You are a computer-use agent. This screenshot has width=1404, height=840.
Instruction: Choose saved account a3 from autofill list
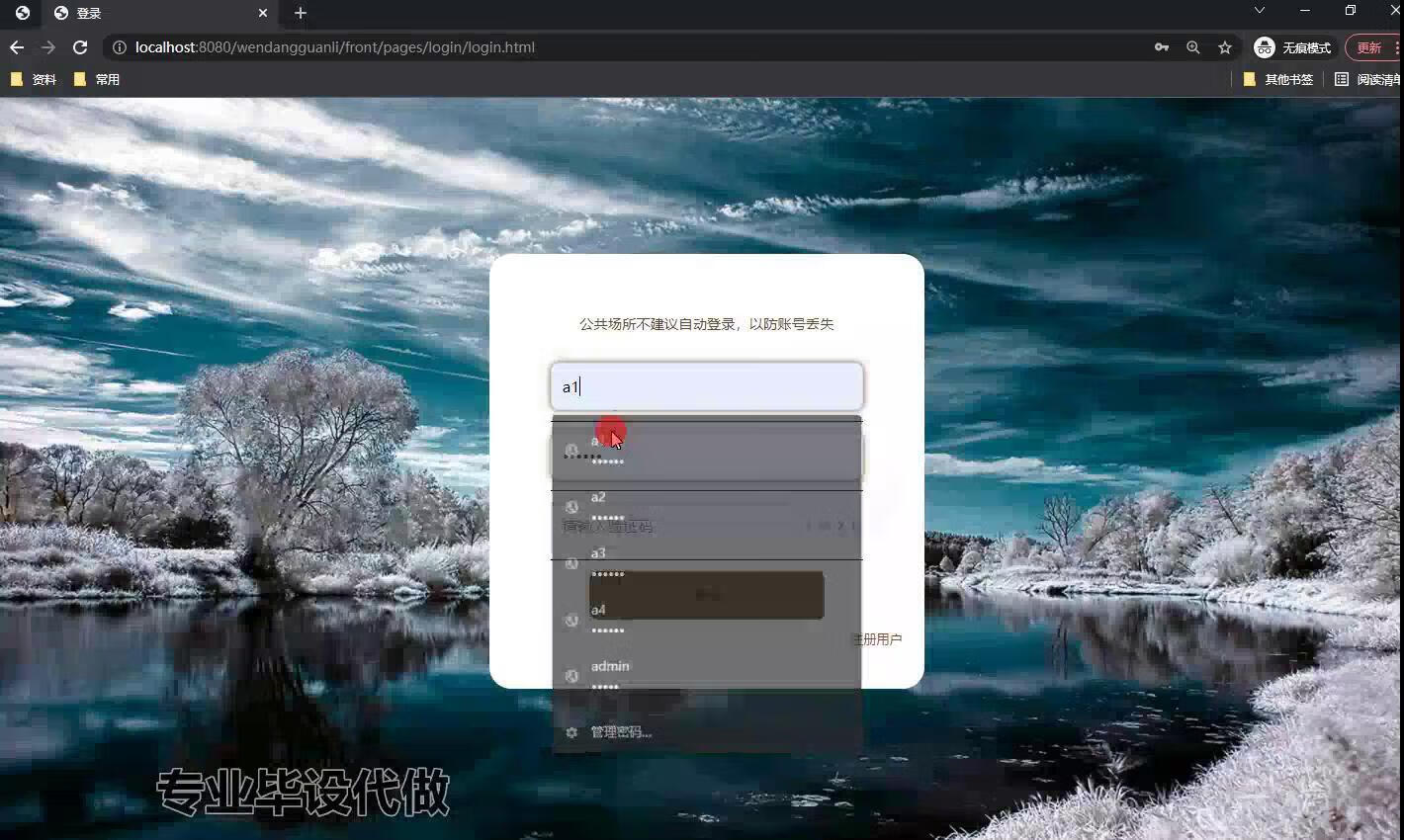707,563
